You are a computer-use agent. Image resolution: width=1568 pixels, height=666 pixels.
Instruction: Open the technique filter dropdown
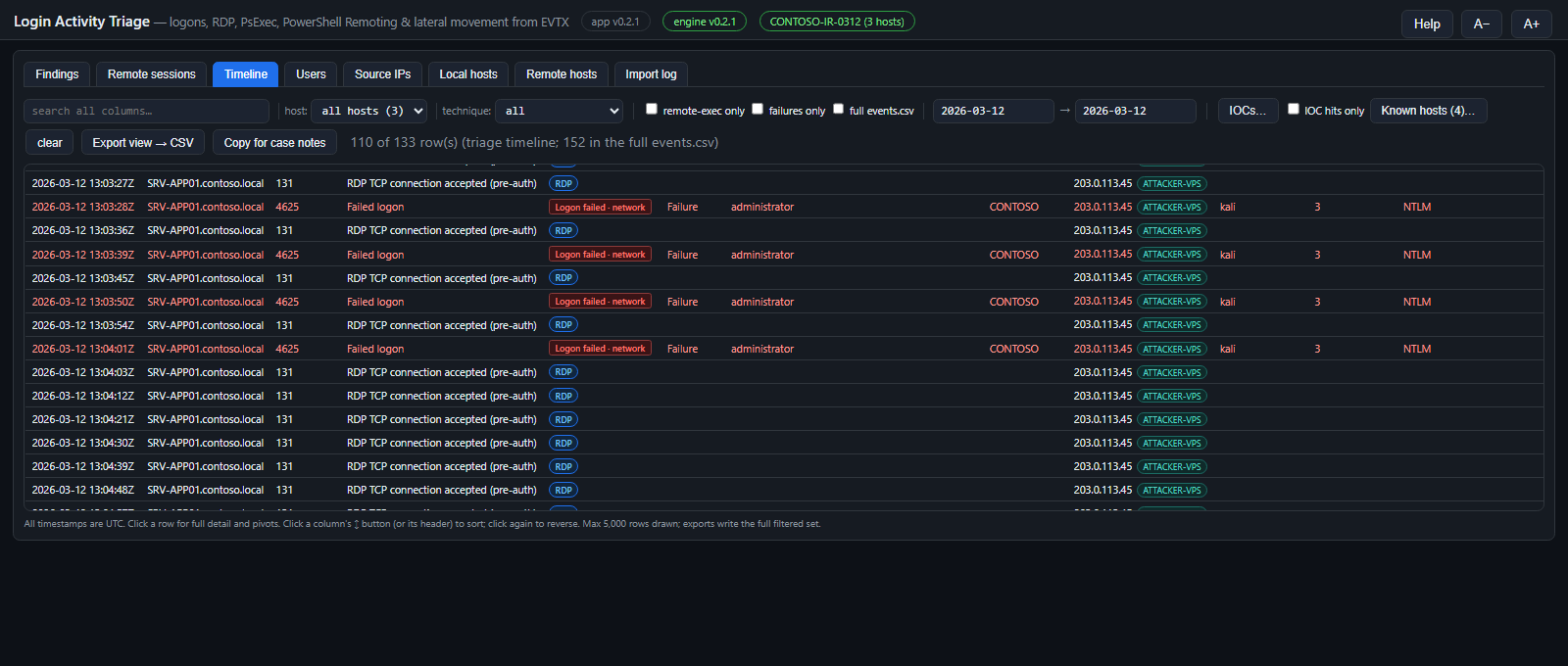pos(560,111)
